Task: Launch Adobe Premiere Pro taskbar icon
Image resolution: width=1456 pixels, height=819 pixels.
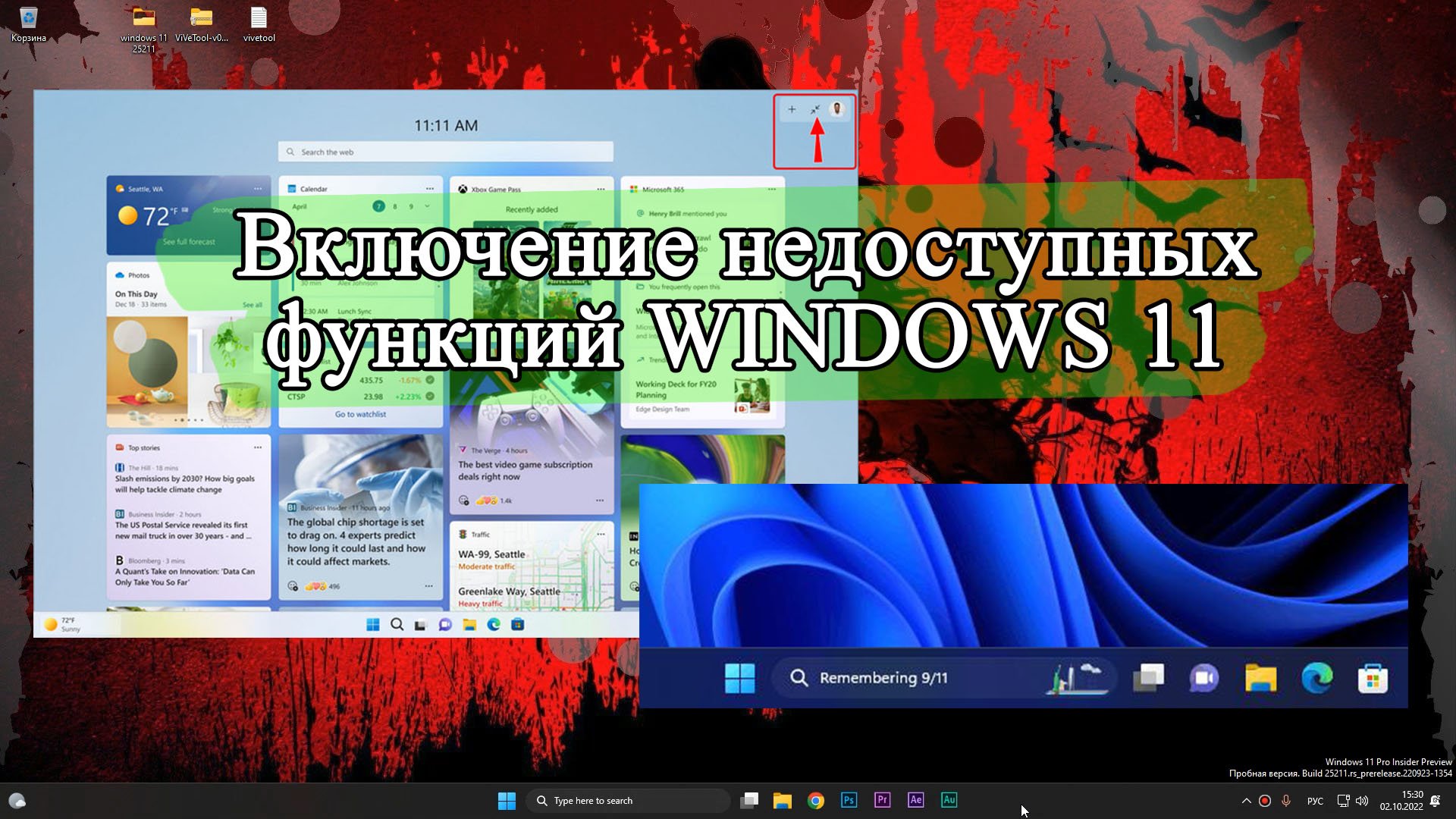Action: [882, 800]
